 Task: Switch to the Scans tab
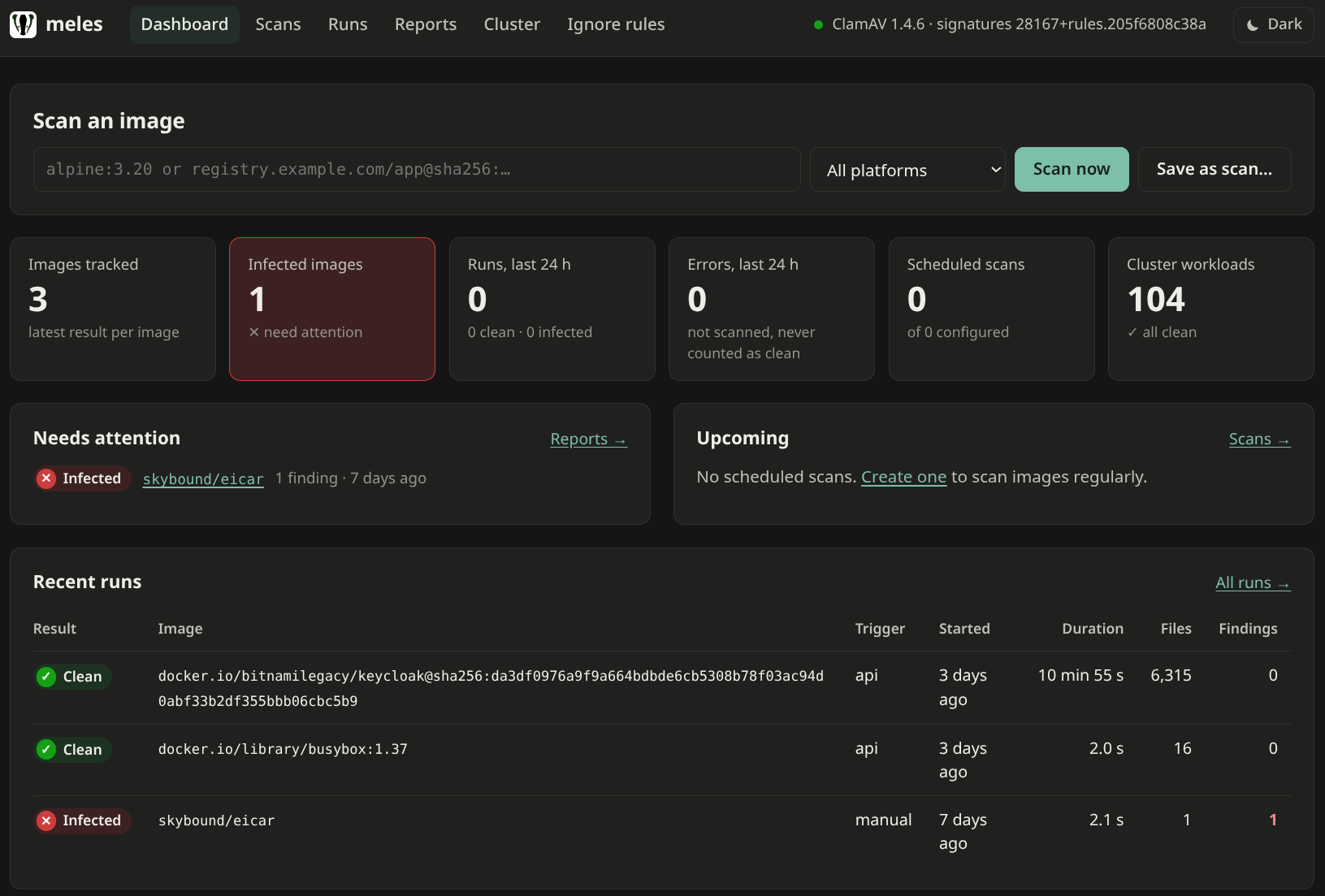click(278, 24)
